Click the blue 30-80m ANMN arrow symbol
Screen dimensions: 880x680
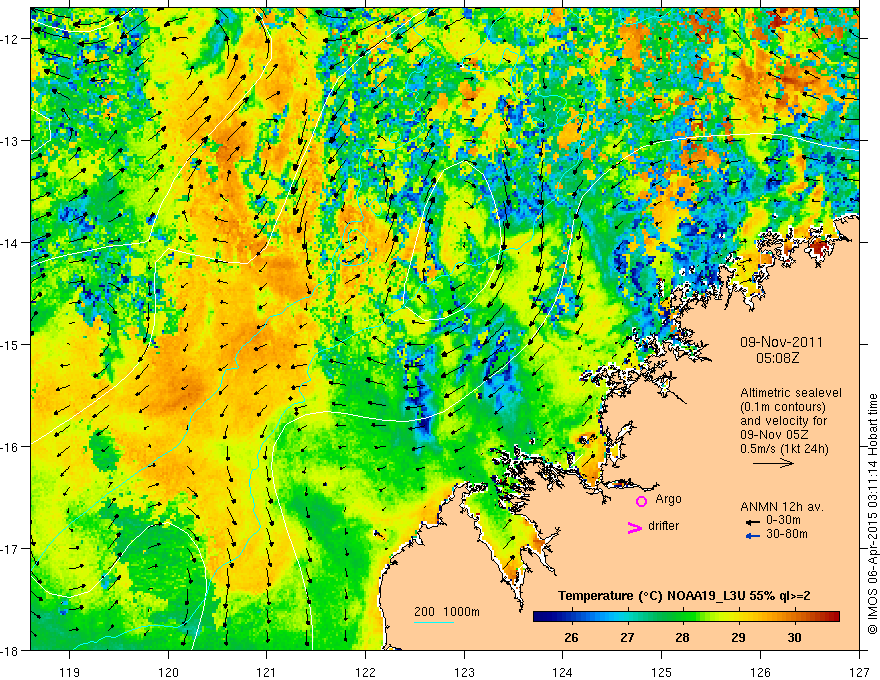tap(753, 536)
